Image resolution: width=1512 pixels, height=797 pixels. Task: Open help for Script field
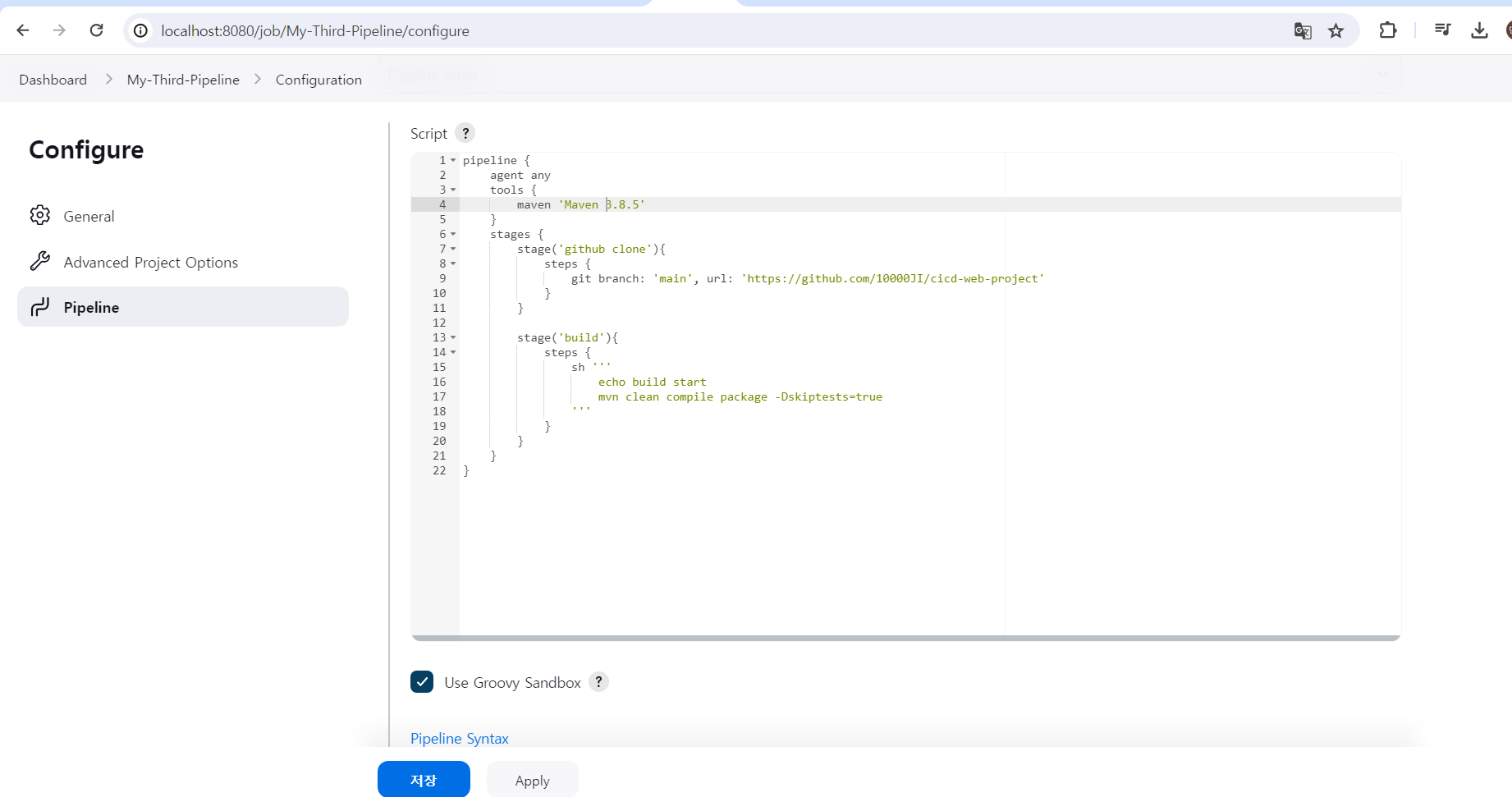[465, 133]
